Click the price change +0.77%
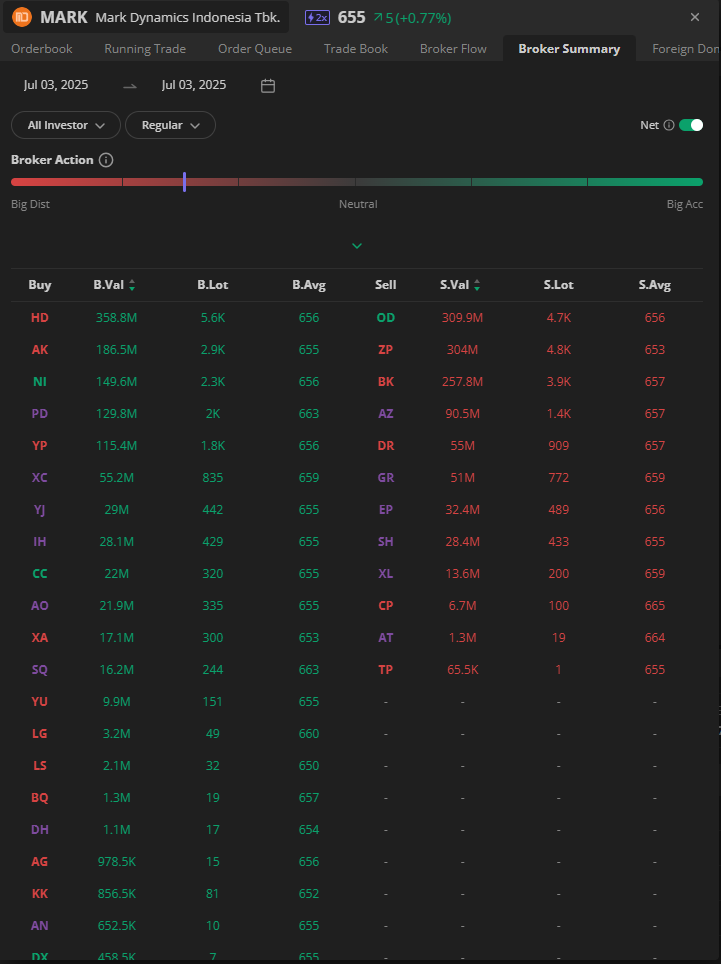The image size is (721, 964). coord(424,18)
